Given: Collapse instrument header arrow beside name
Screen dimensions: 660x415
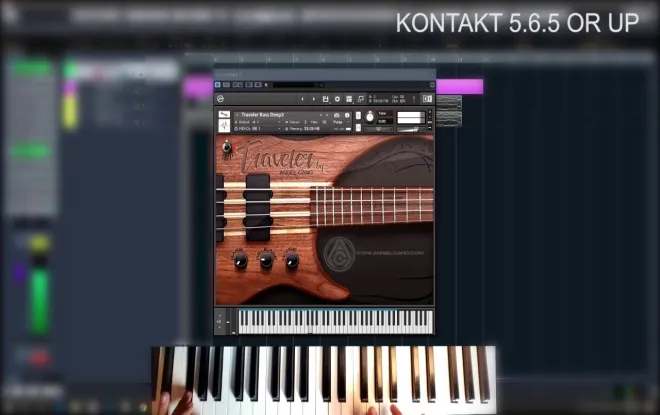Looking at the screenshot, I should [x=237, y=114].
